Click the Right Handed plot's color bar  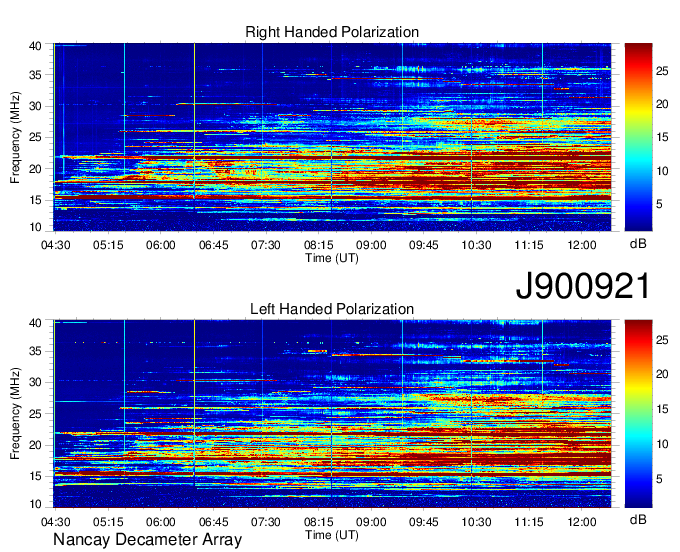point(638,137)
